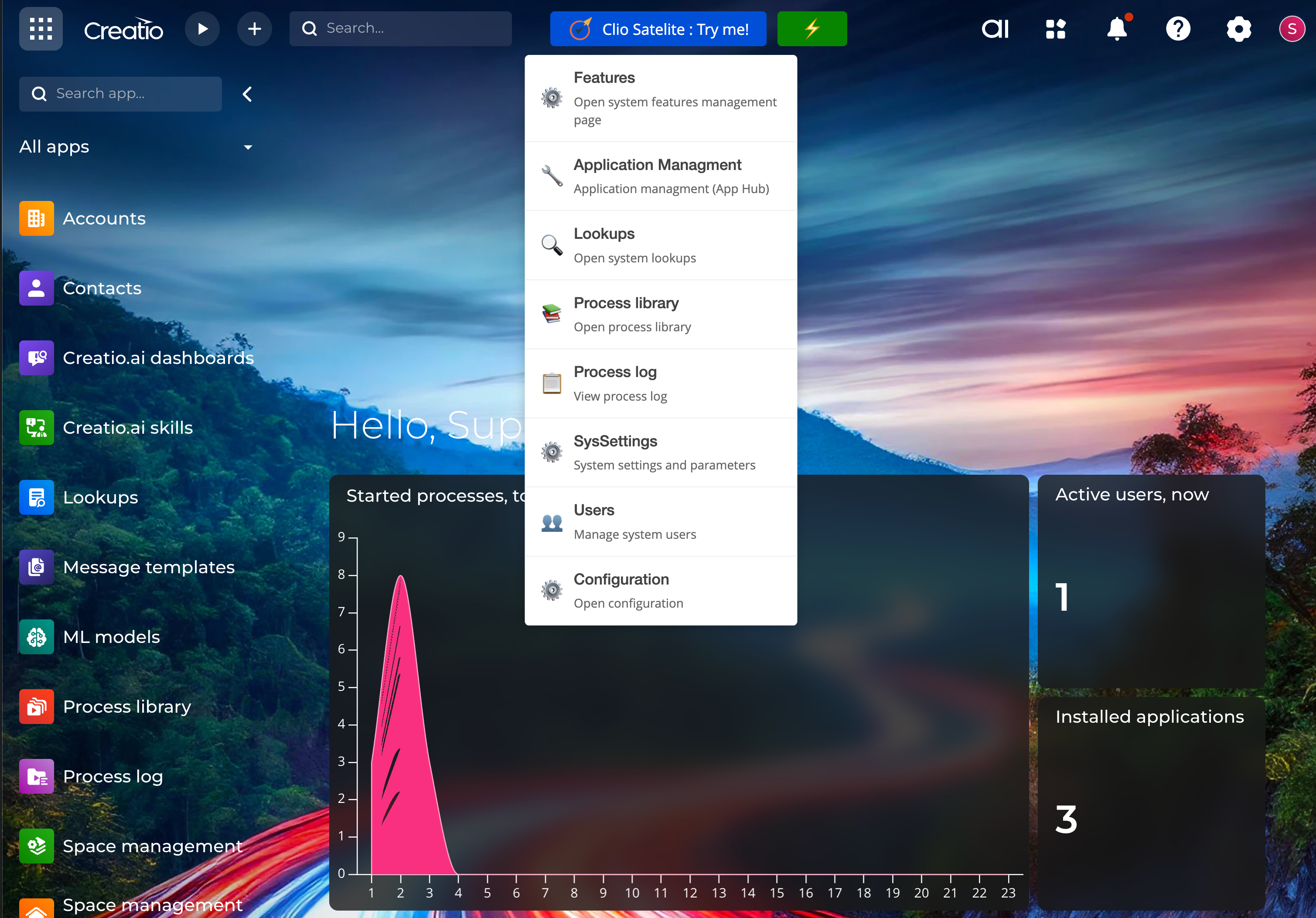Click the Creatio.ai skills label

[x=128, y=428]
